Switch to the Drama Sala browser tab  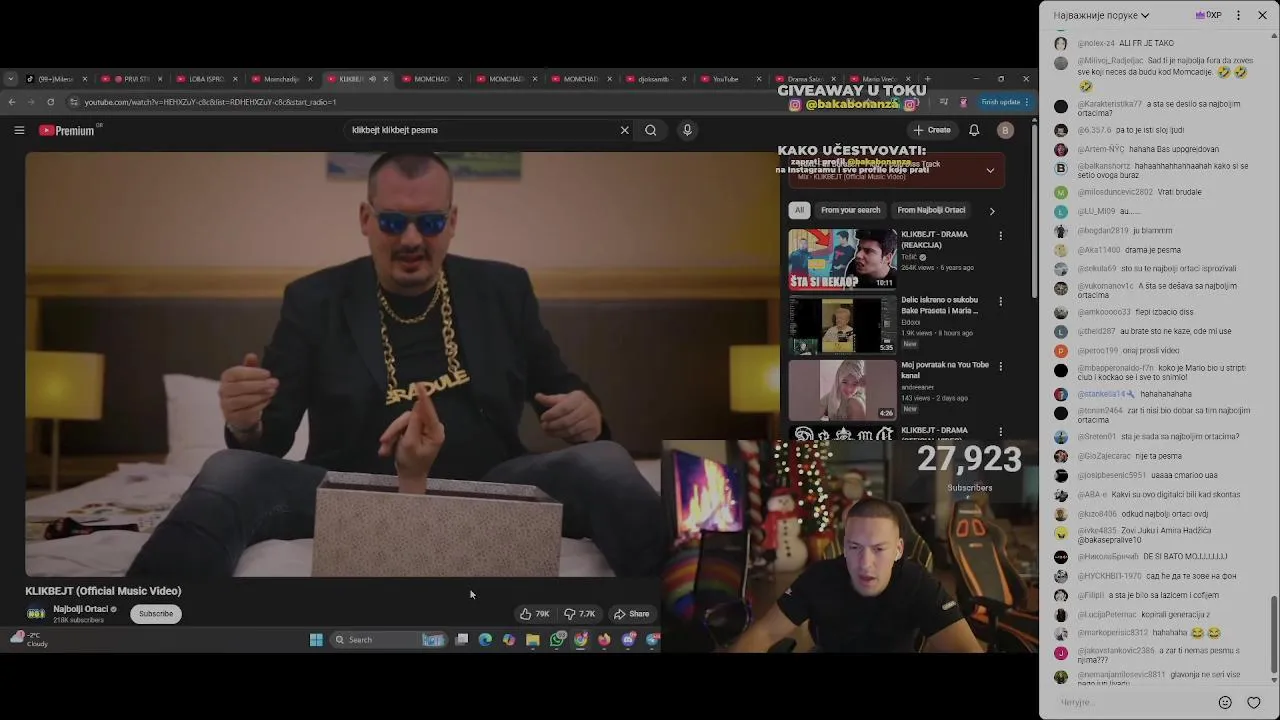click(x=805, y=79)
